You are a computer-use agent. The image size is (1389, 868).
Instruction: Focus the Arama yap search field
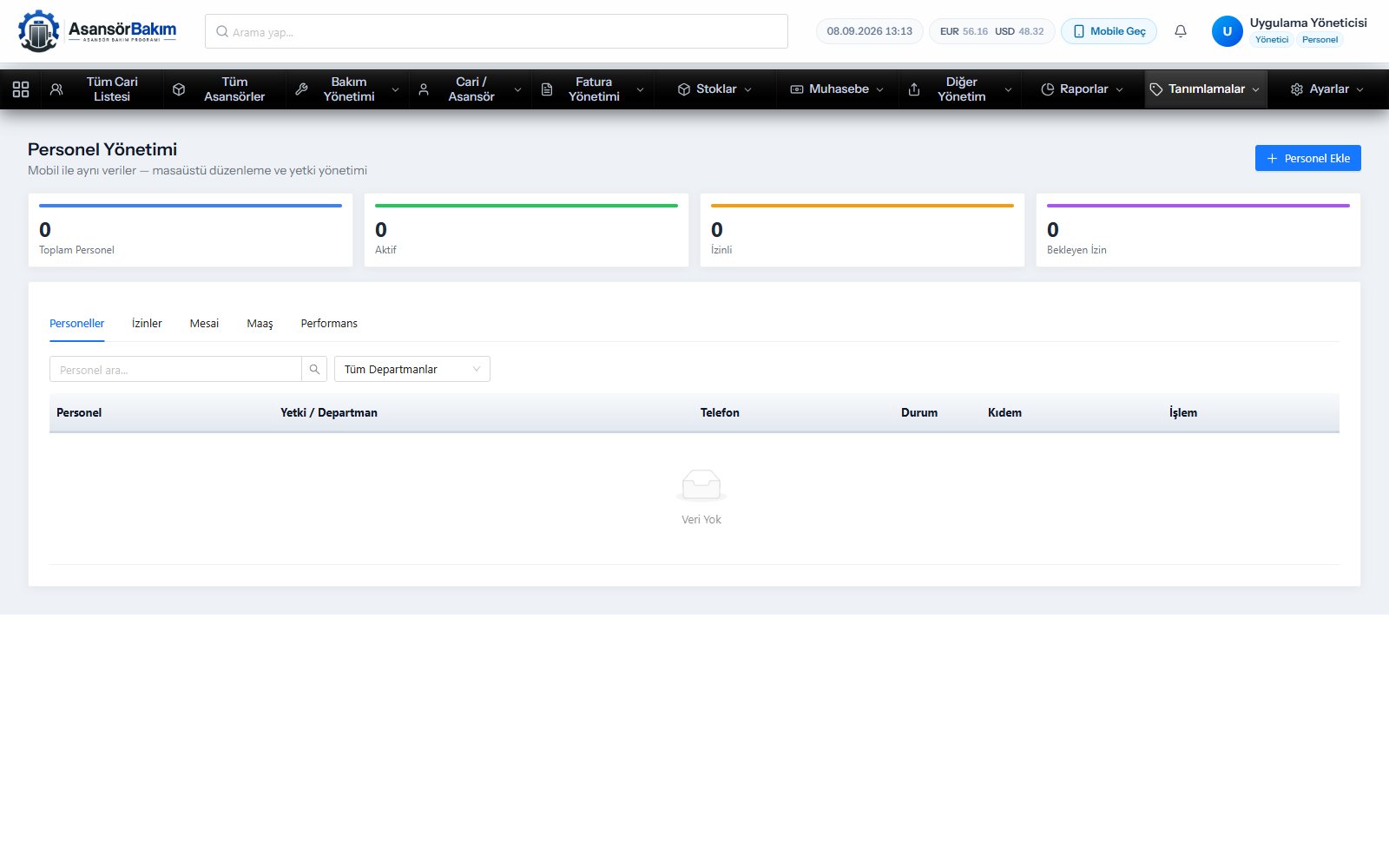point(497,31)
